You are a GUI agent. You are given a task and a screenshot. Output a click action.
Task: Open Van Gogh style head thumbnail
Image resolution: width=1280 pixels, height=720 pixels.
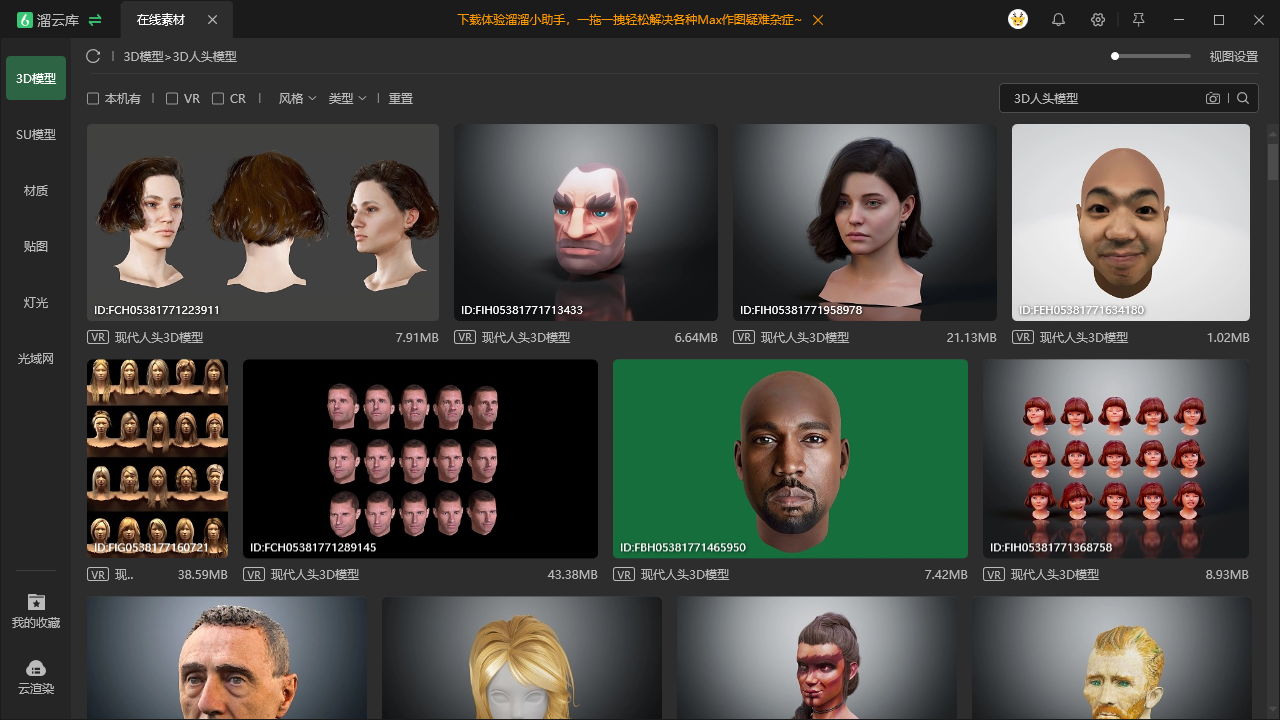click(1112, 658)
